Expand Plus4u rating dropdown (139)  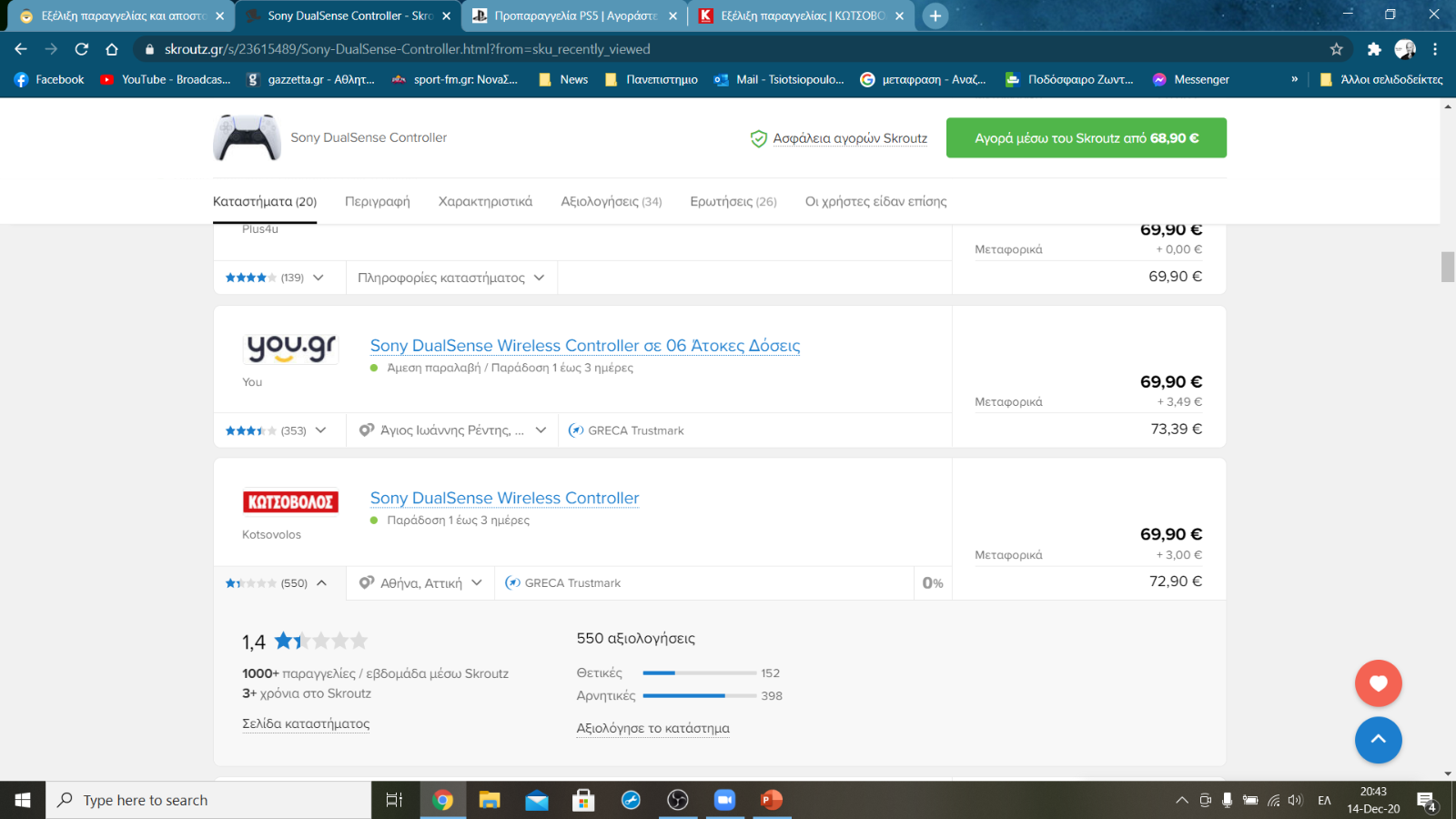click(318, 278)
